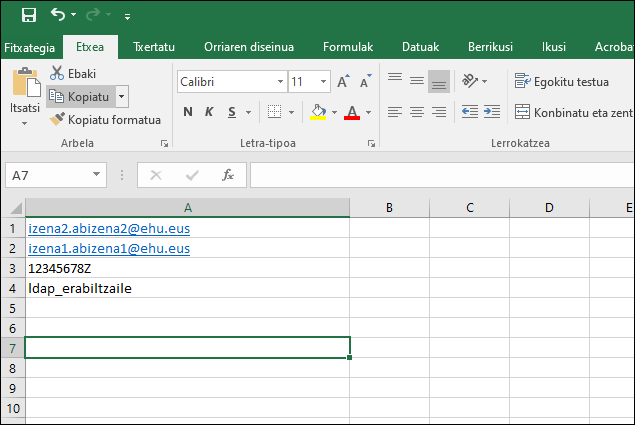Open Arbela clipboard dialog launcher
The width and height of the screenshot is (635, 425).
click(x=164, y=143)
